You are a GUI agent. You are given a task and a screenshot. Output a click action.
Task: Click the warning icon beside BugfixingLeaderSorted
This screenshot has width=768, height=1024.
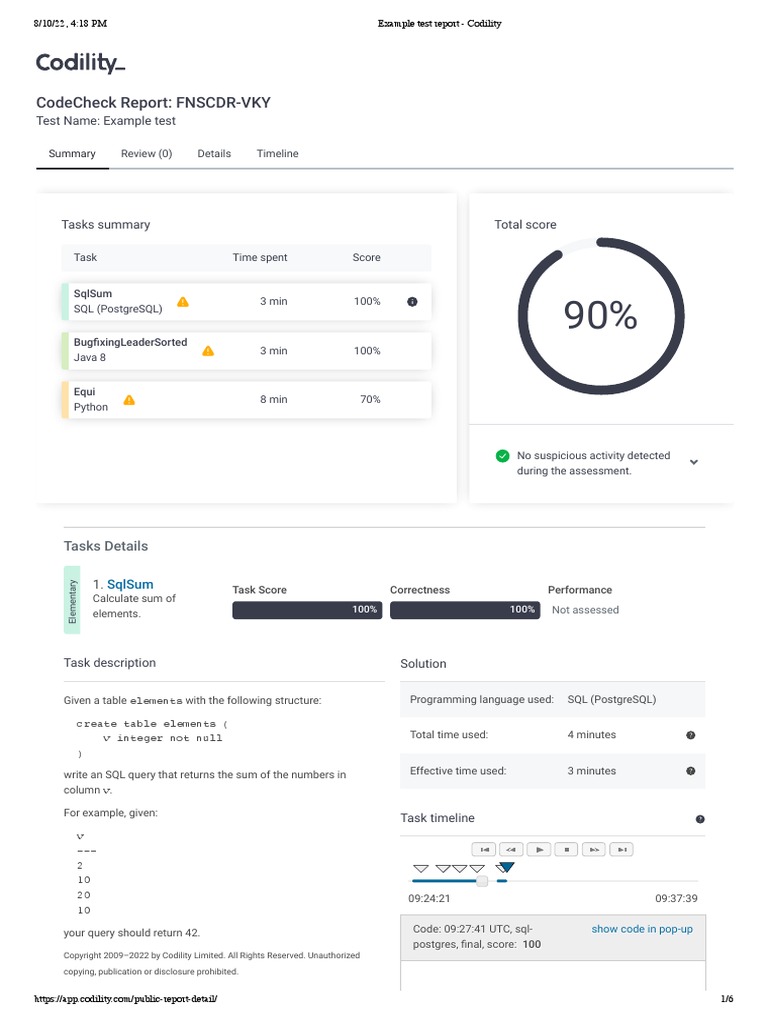coord(208,351)
